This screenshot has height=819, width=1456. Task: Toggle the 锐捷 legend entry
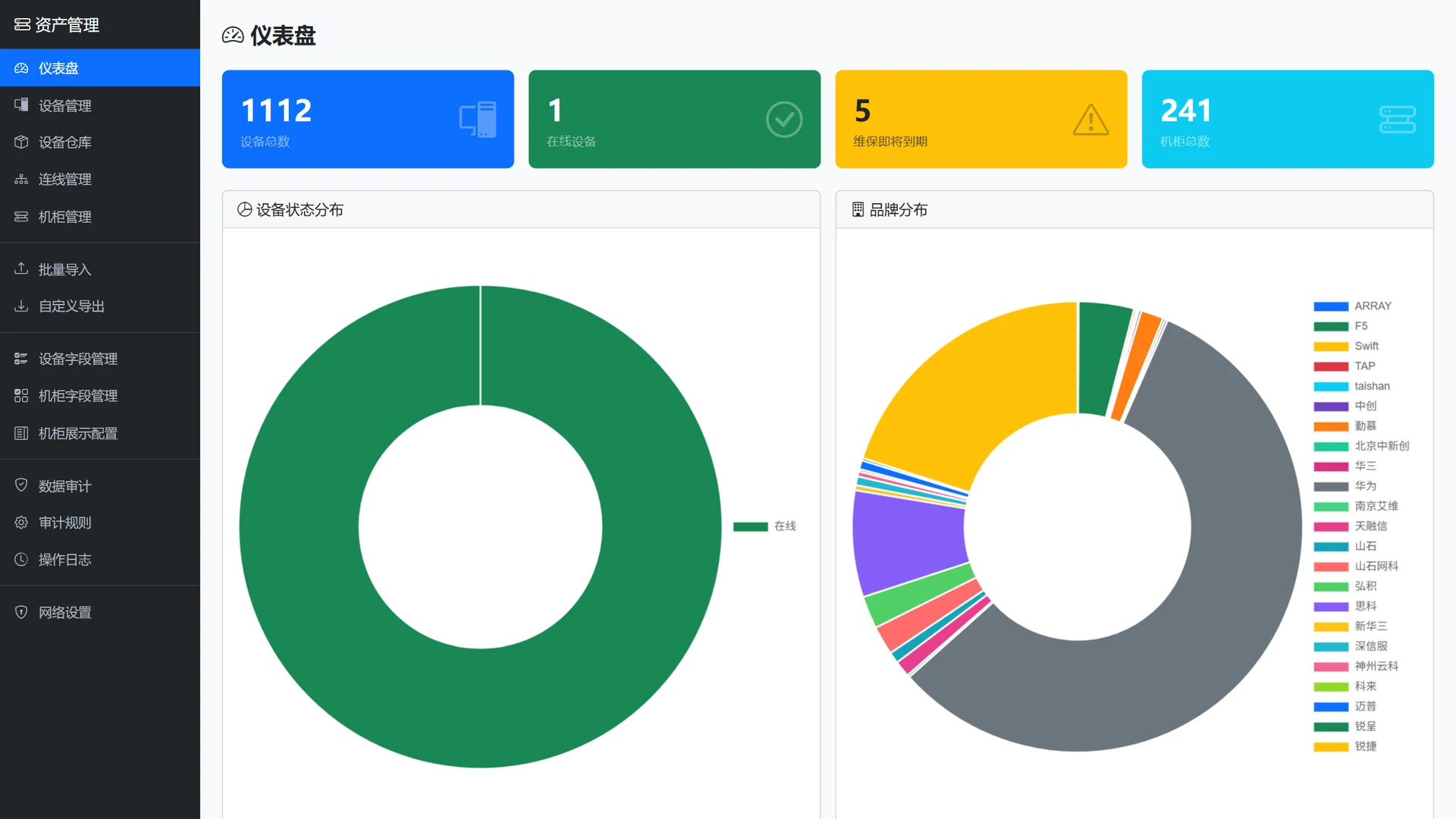tap(1345, 746)
